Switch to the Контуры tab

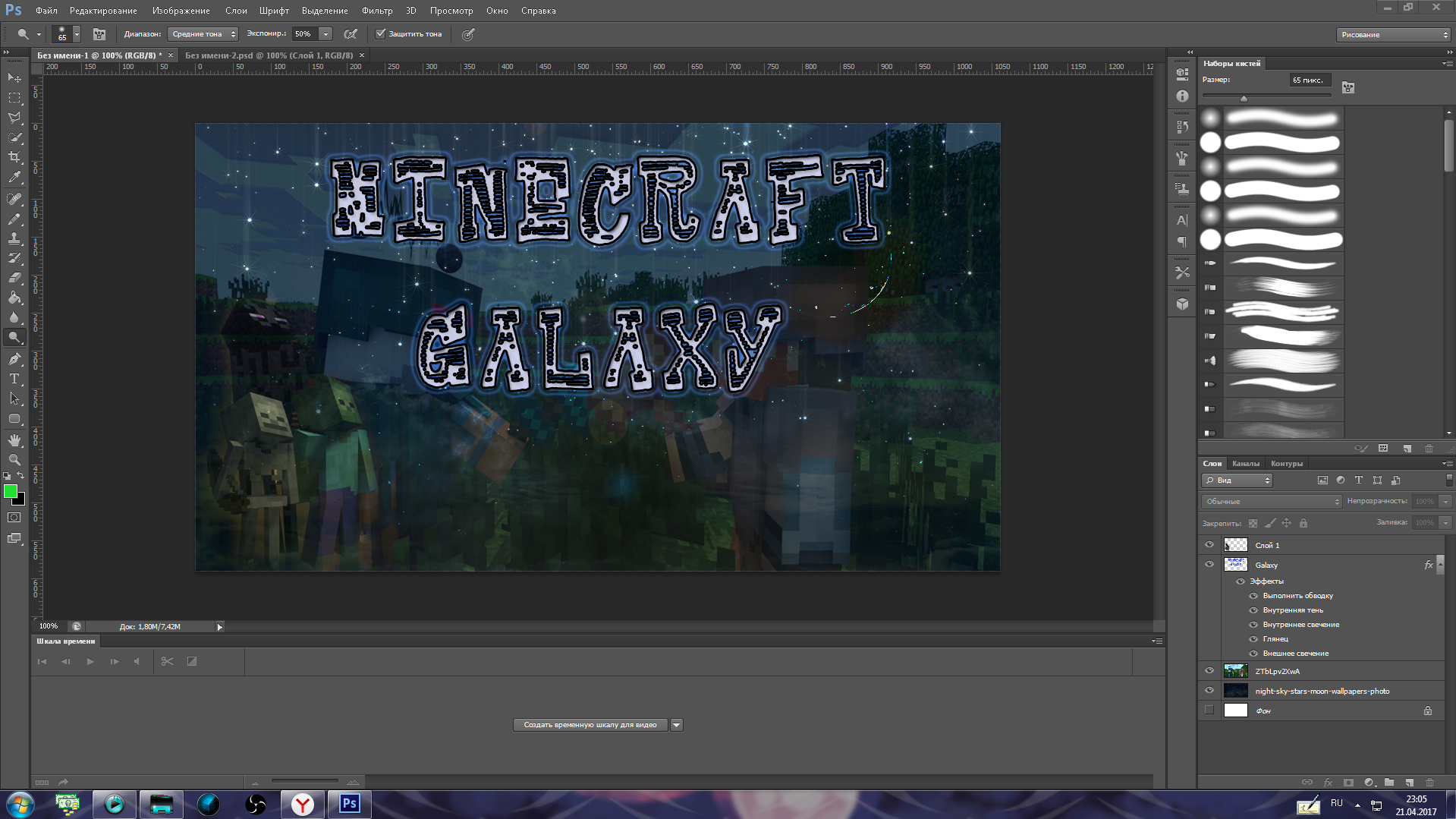[1287, 464]
